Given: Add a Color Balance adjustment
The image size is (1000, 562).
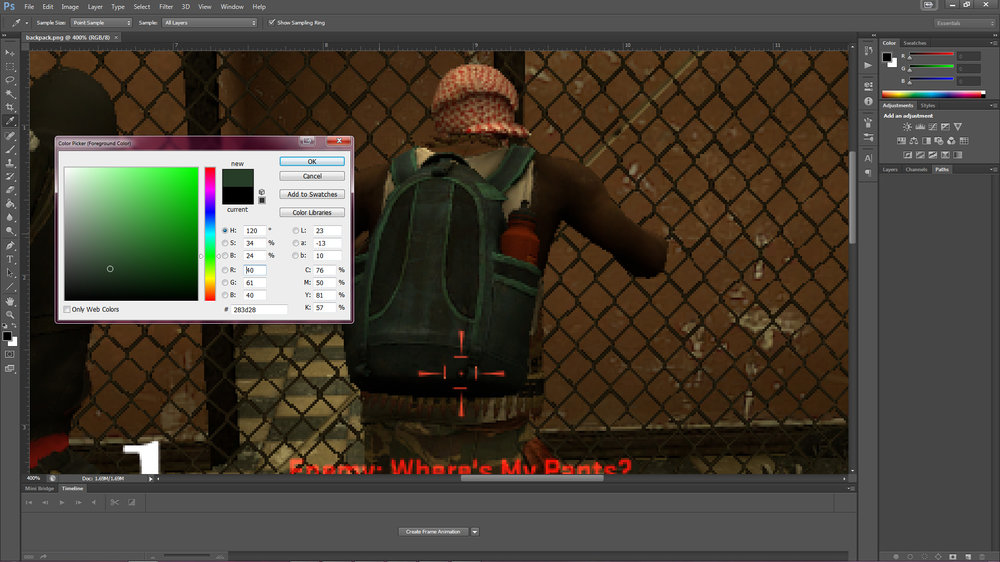Looking at the screenshot, I should click(913, 141).
